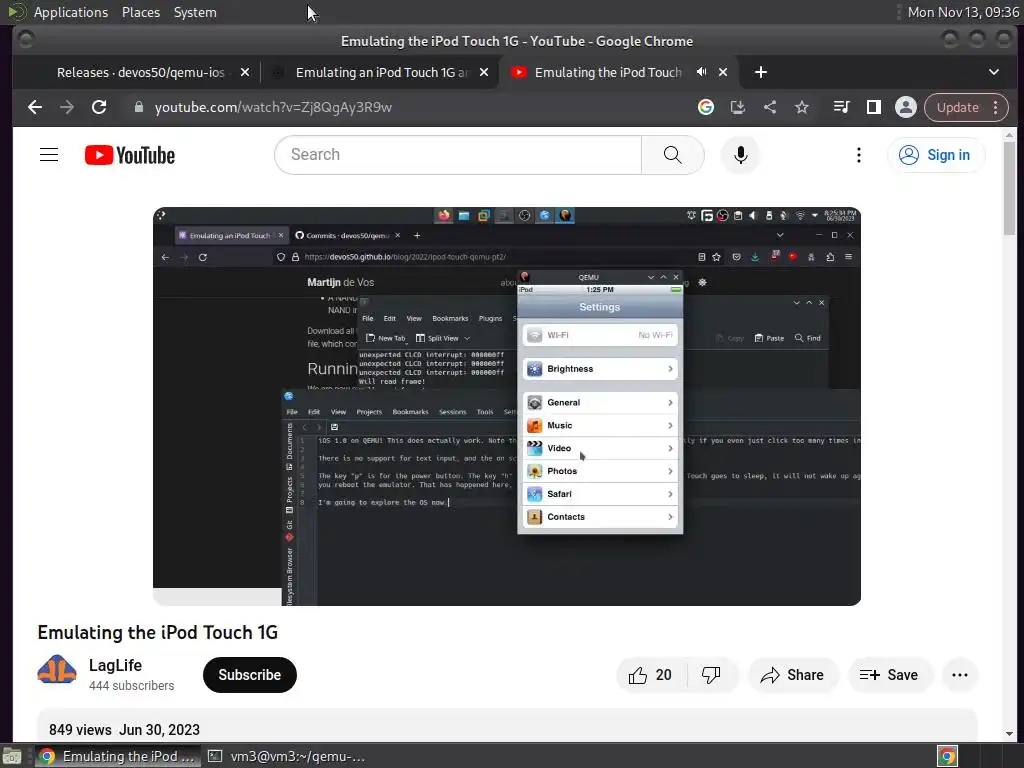Click the Chrome forward arrow
Image resolution: width=1024 pixels, height=768 pixels.
point(67,107)
